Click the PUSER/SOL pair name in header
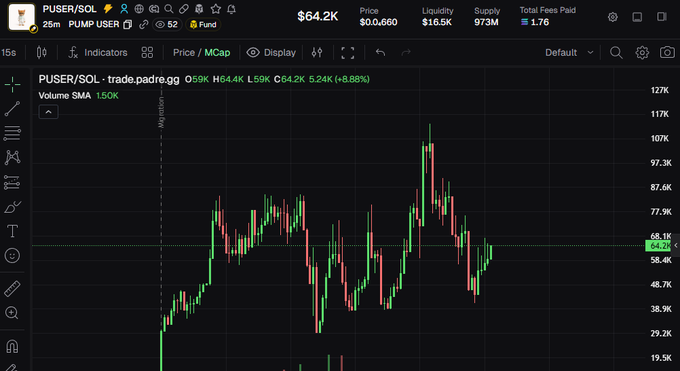The image size is (680, 371). (x=69, y=9)
